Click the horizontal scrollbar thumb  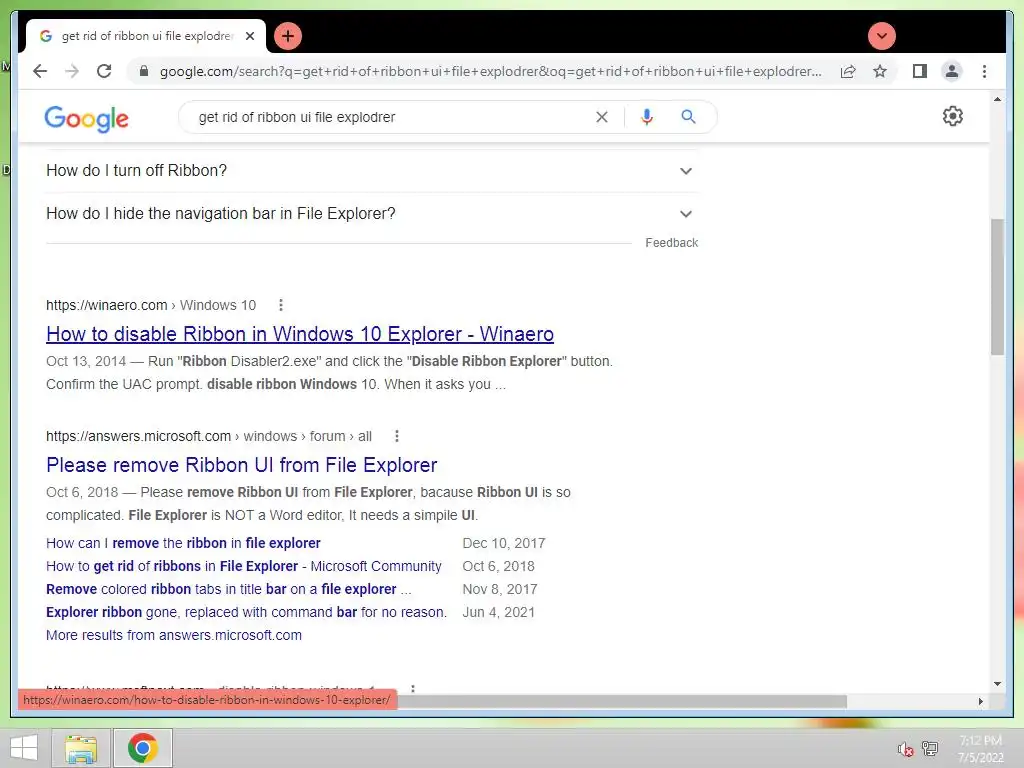click(622, 701)
